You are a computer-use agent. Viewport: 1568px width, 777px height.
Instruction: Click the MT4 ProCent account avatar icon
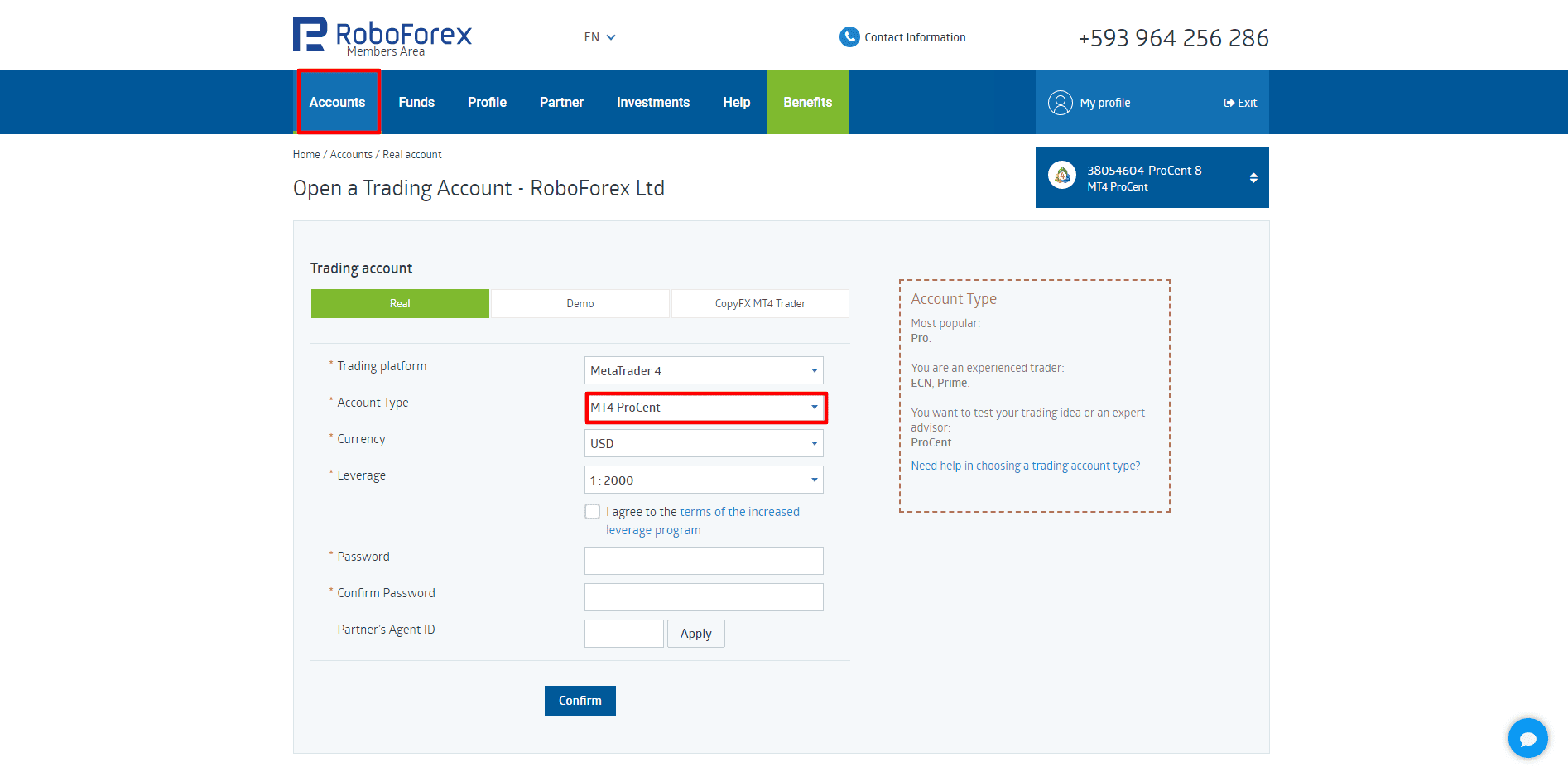pyautogui.click(x=1062, y=176)
